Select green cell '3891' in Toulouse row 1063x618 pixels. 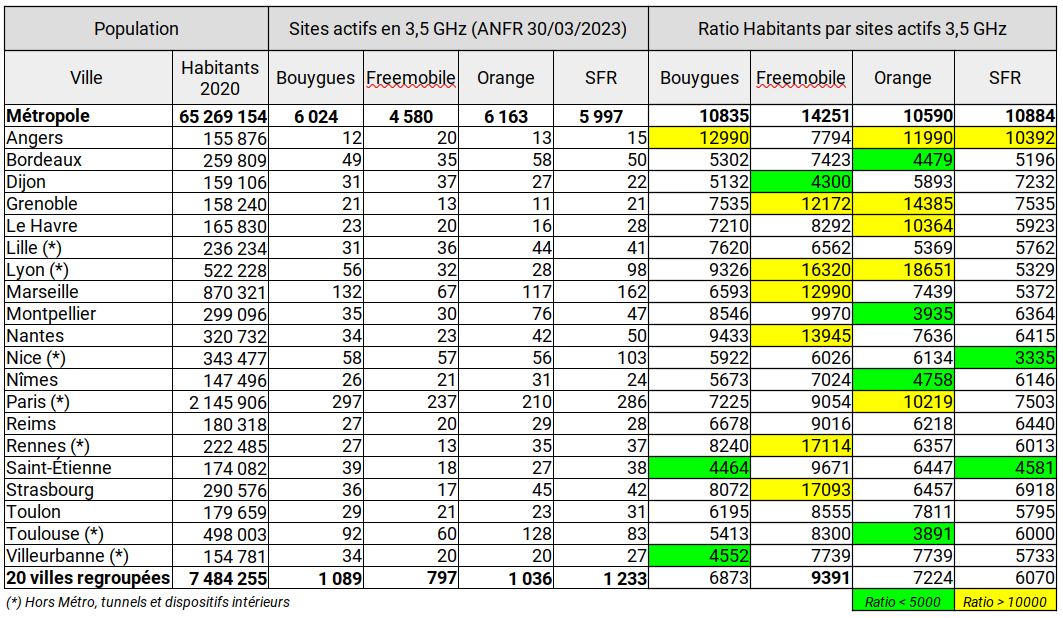(904, 534)
